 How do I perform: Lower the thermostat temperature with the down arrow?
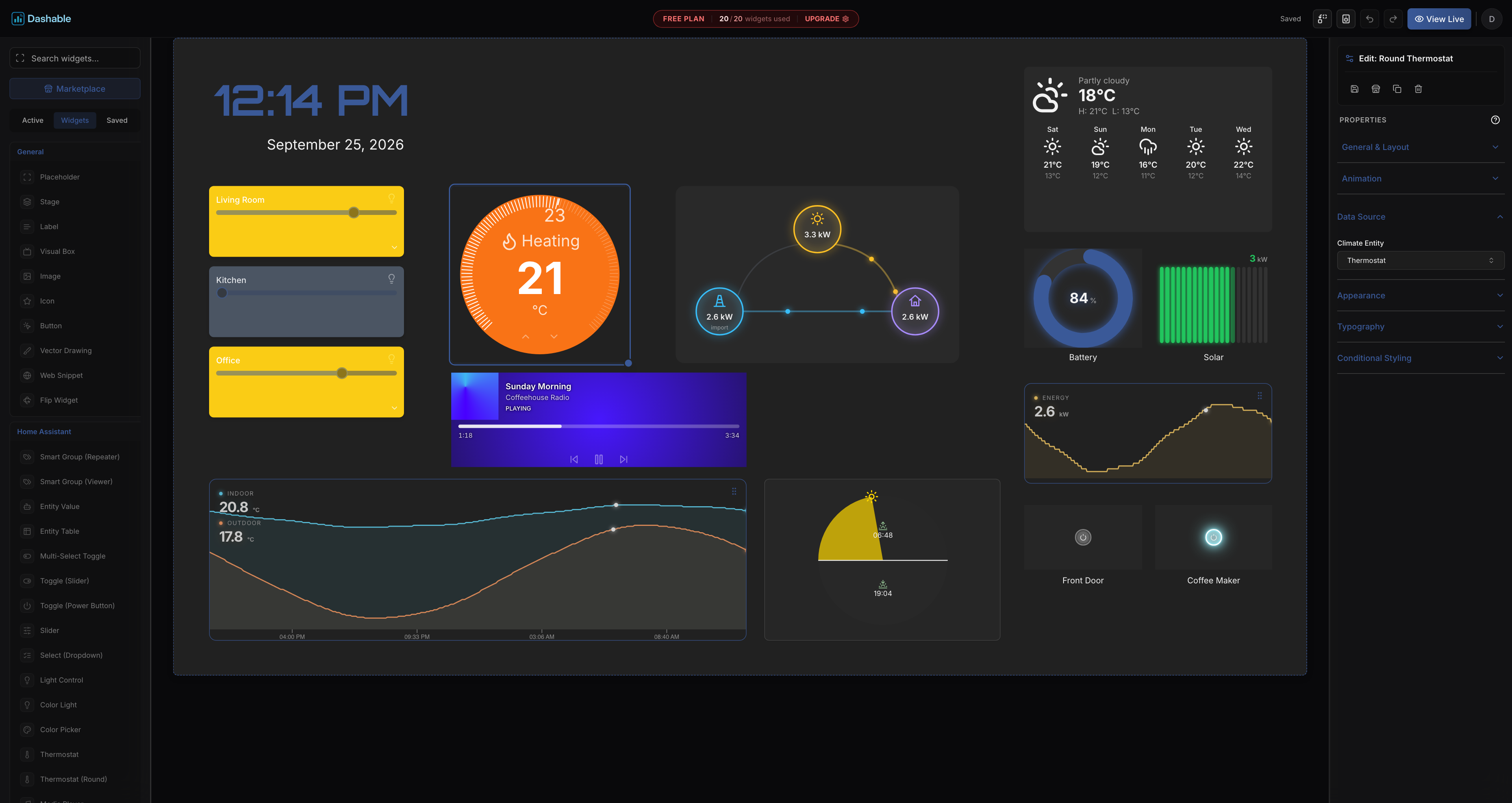554,337
